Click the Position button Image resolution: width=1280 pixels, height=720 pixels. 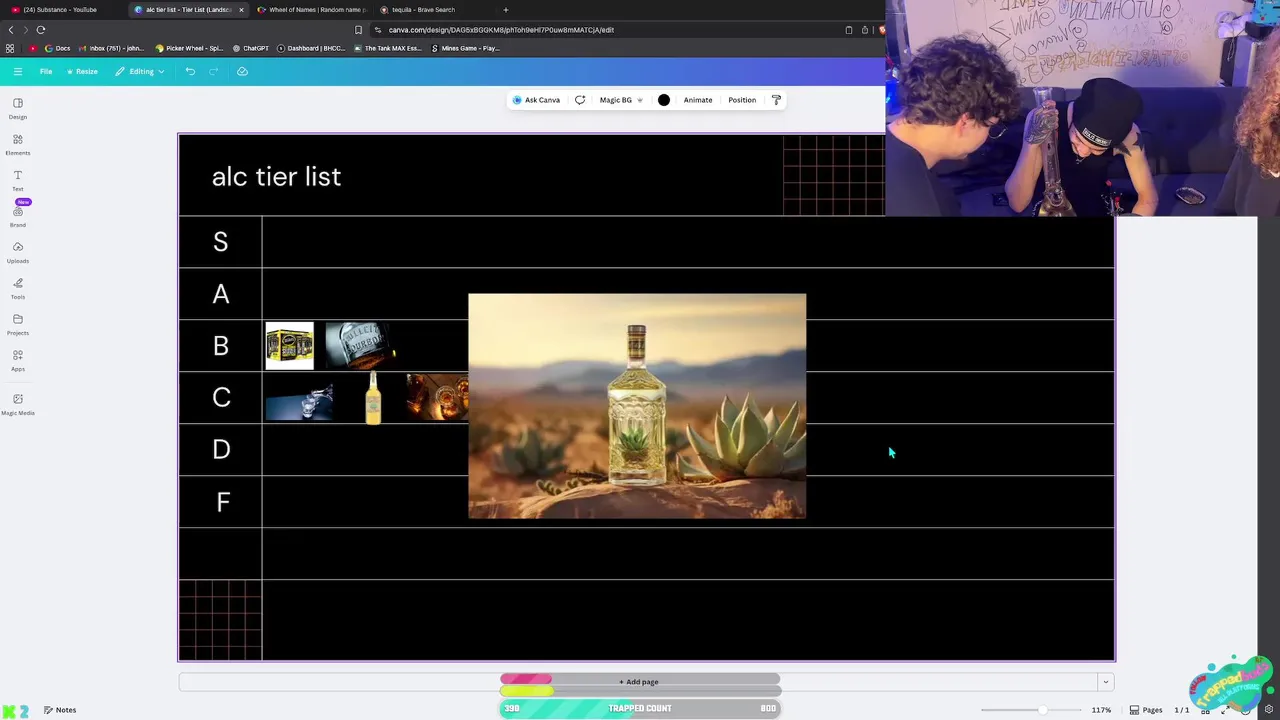point(742,100)
